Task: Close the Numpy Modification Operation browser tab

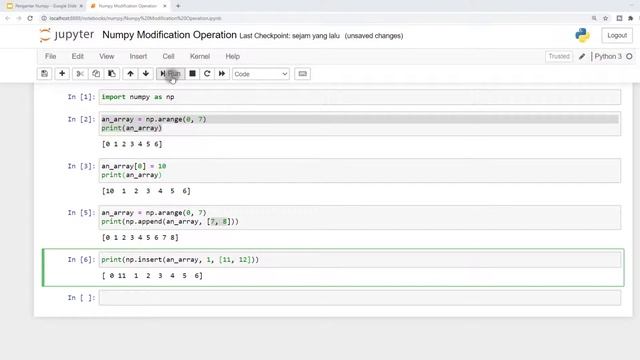Action: (165, 6)
